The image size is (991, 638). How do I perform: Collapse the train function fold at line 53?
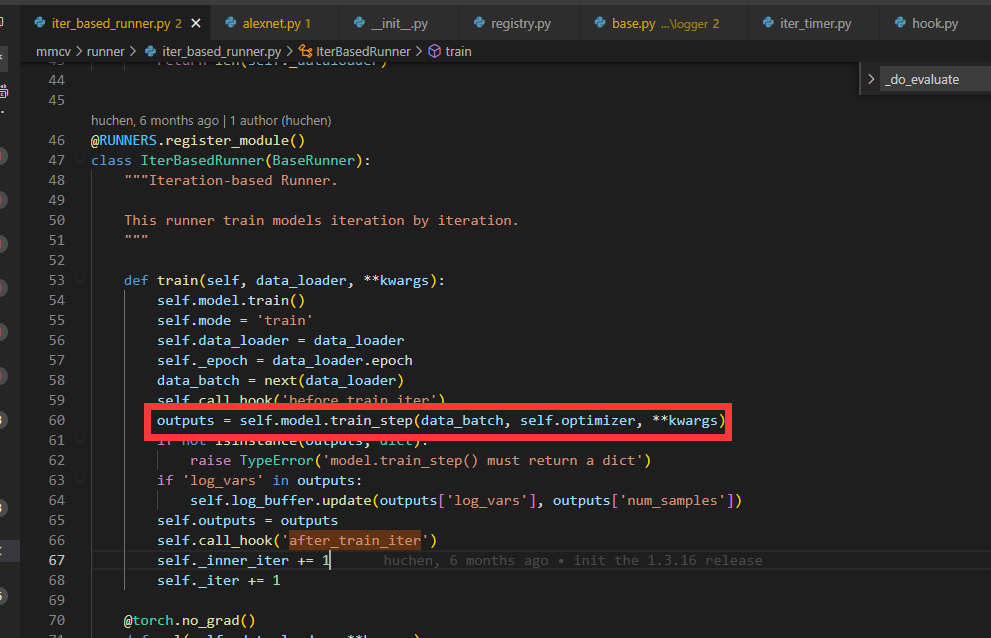click(x=80, y=280)
